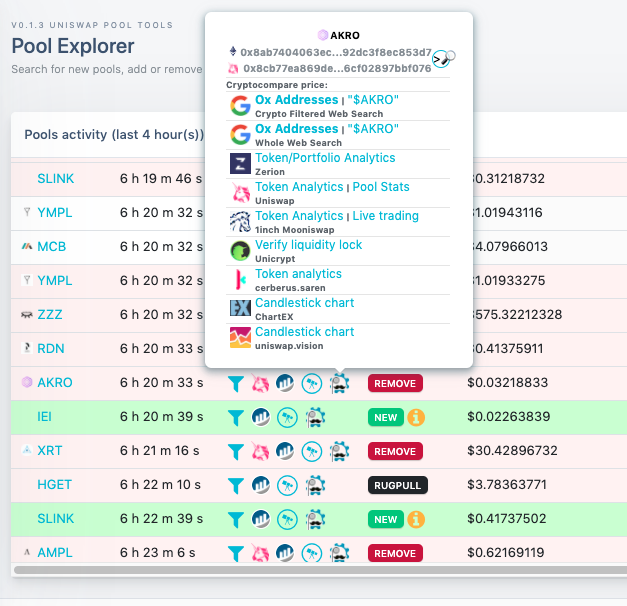627x606 pixels.
Task: Click the chart stats icon in AKRO row
Action: pos(285,383)
